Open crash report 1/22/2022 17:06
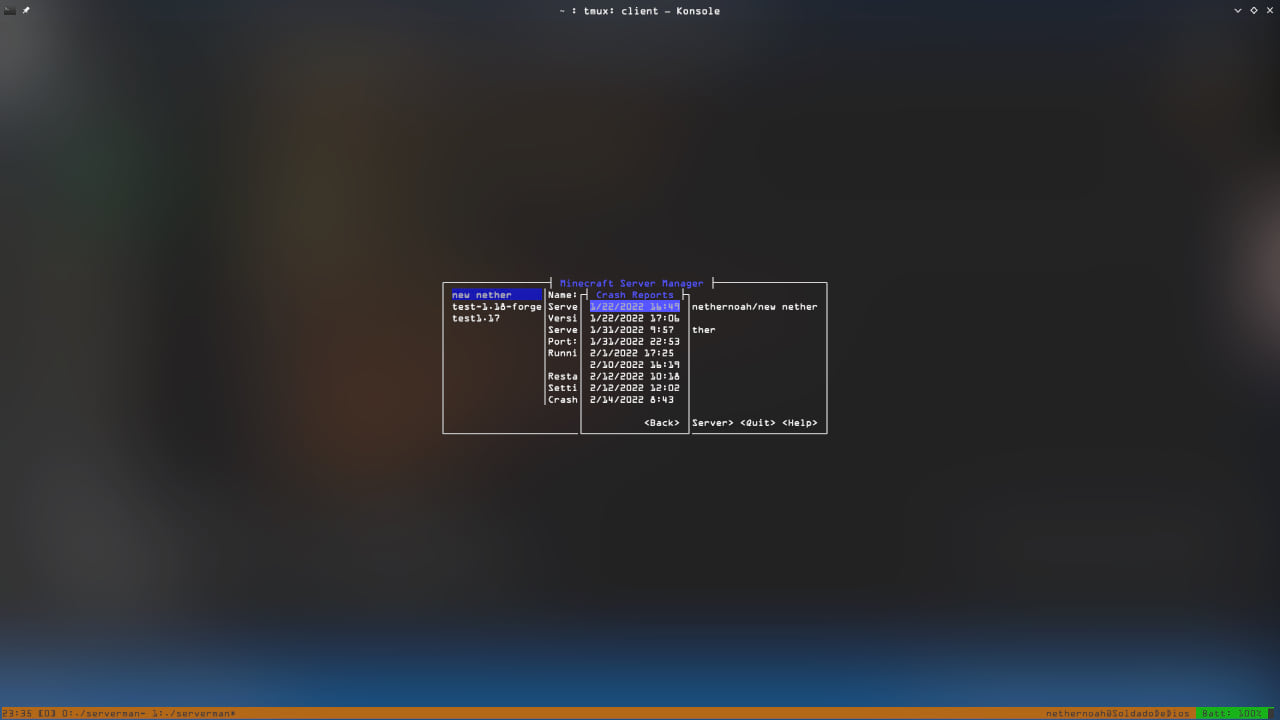This screenshot has width=1280, height=720. (634, 318)
